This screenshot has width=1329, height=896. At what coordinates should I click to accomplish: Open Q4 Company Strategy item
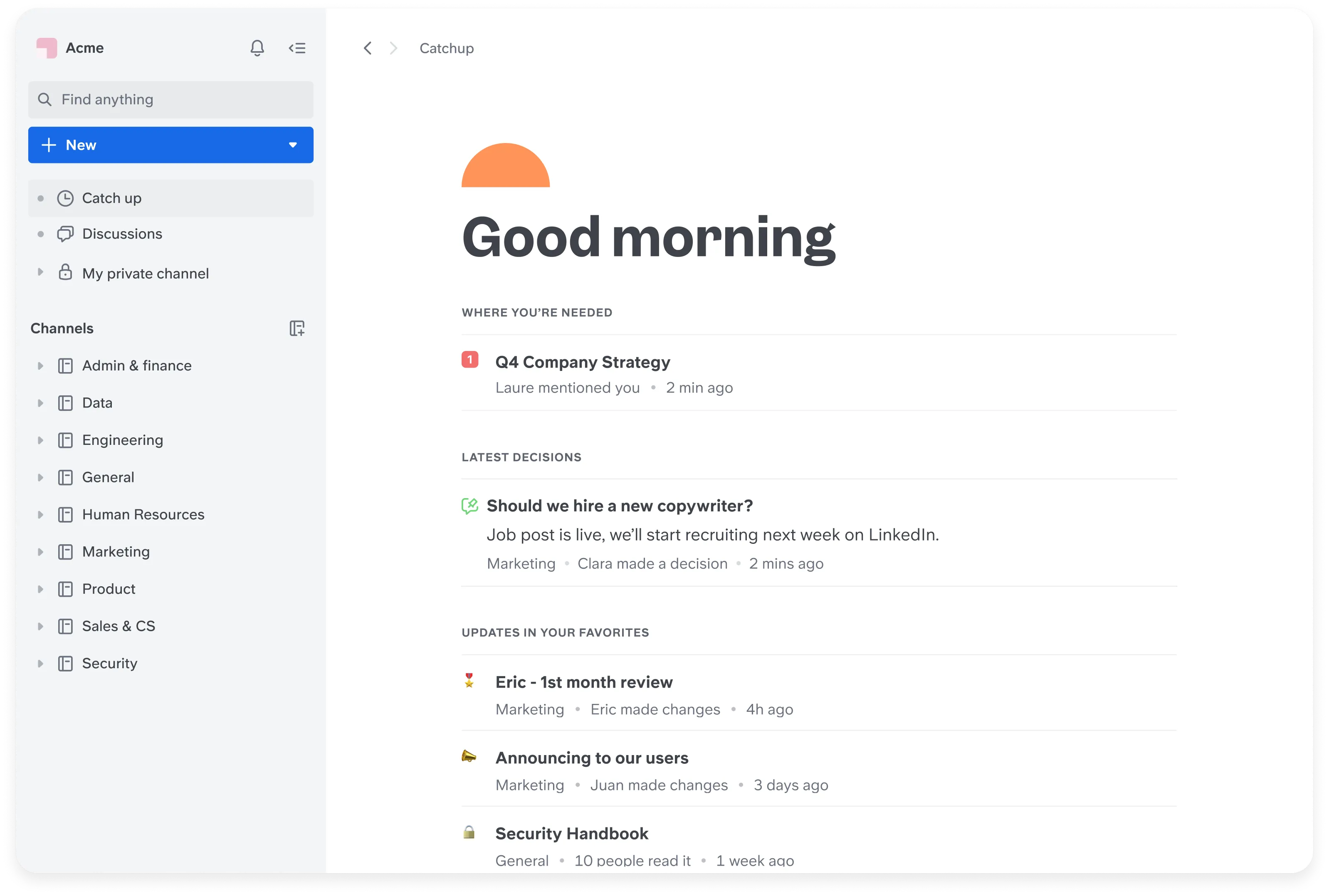click(582, 362)
